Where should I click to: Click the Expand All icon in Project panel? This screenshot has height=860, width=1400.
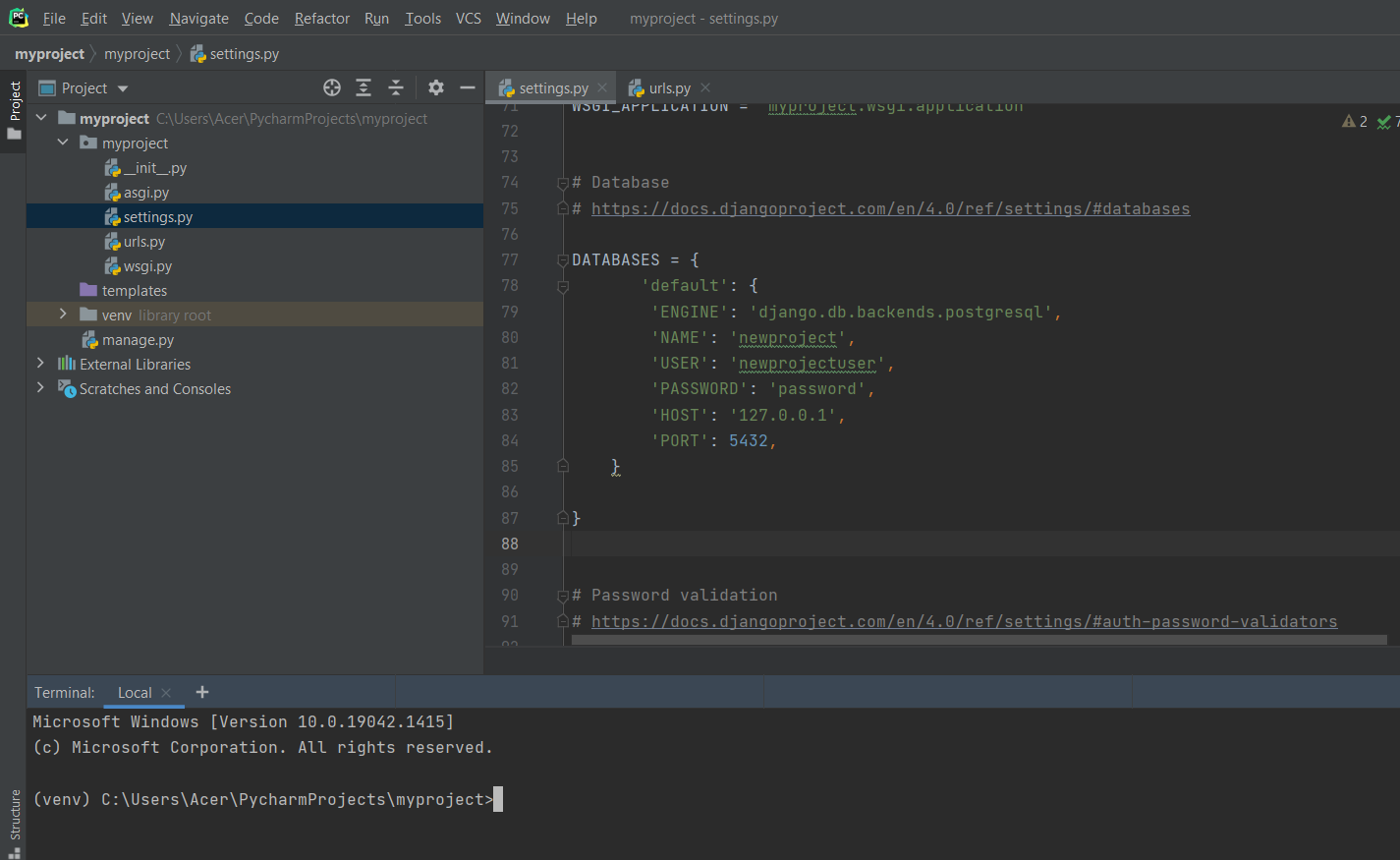point(364,87)
